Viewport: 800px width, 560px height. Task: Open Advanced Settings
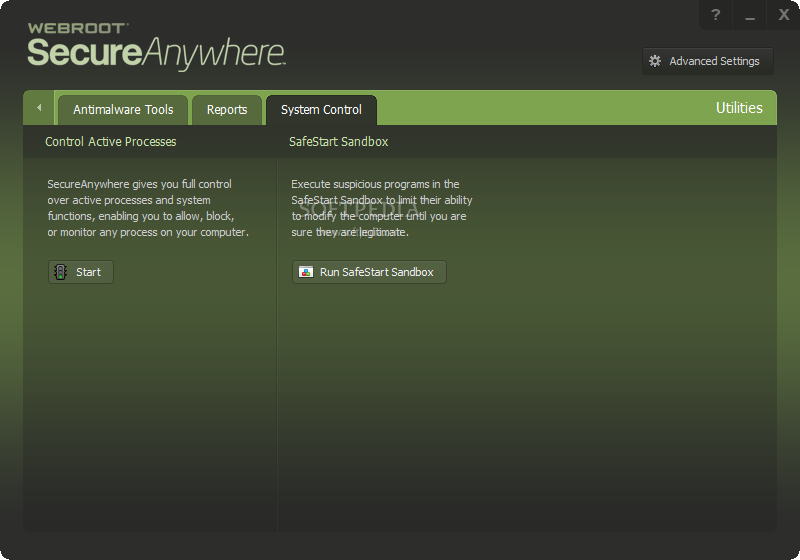point(708,61)
